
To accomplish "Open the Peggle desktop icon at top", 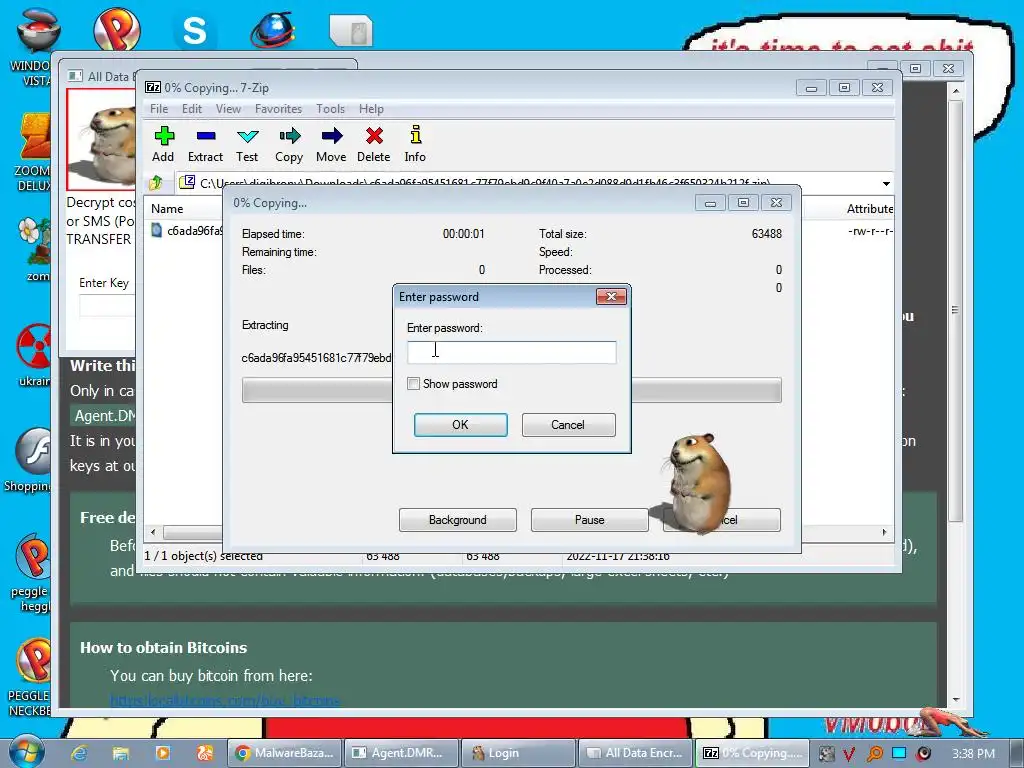I will point(117,27).
